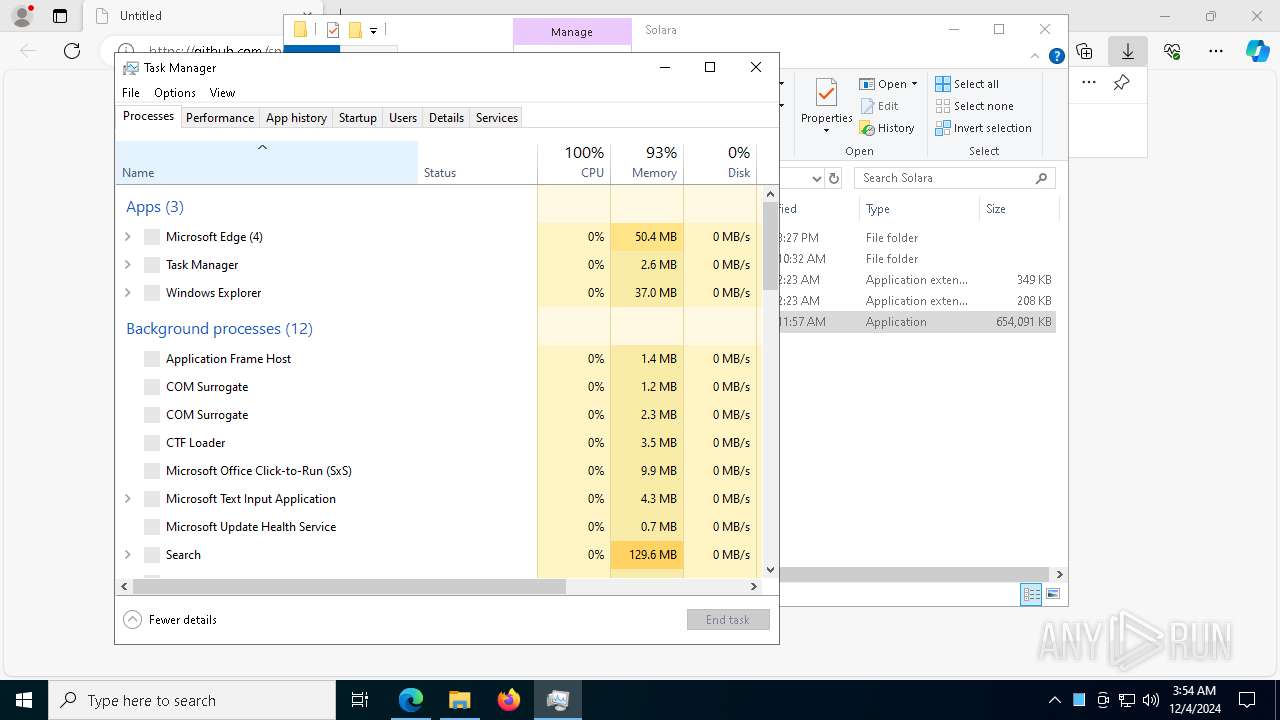Switch to the Performance tab
This screenshot has height=720, width=1280.
220,118
